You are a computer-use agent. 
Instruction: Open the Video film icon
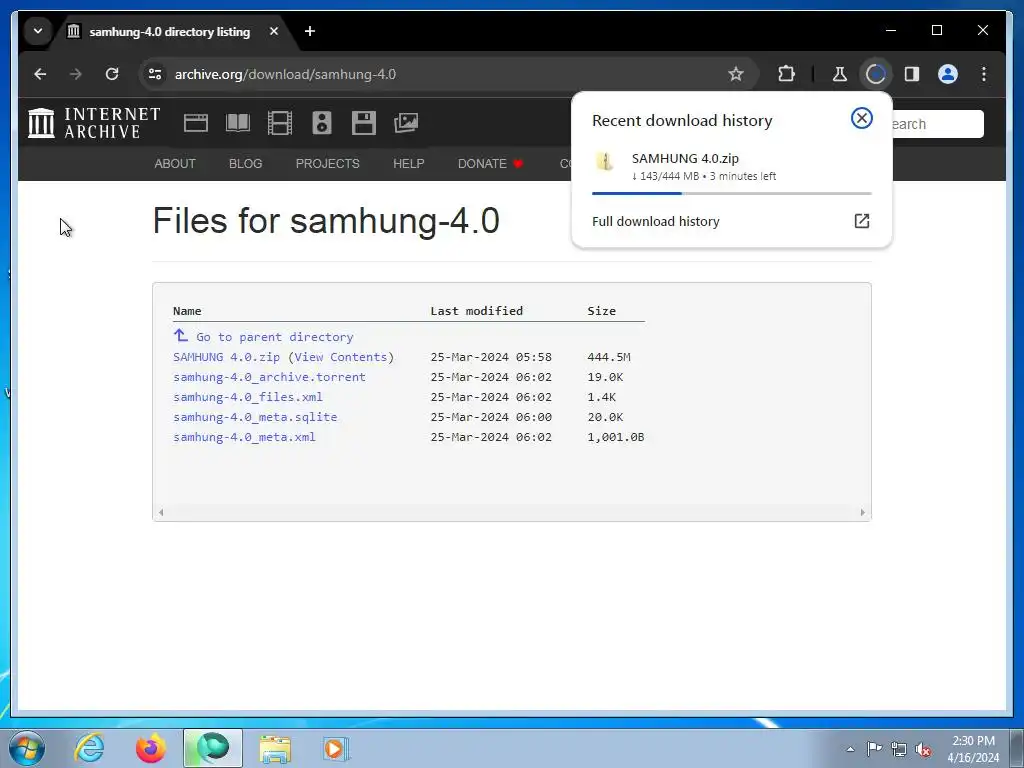tap(280, 123)
